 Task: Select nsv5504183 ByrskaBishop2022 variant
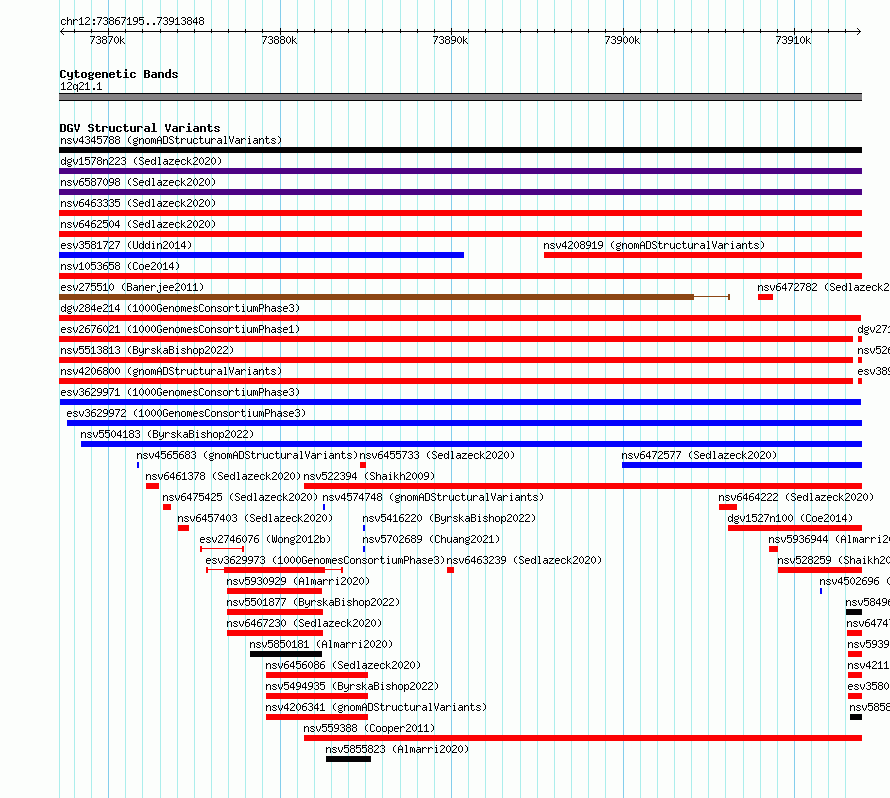167,434
